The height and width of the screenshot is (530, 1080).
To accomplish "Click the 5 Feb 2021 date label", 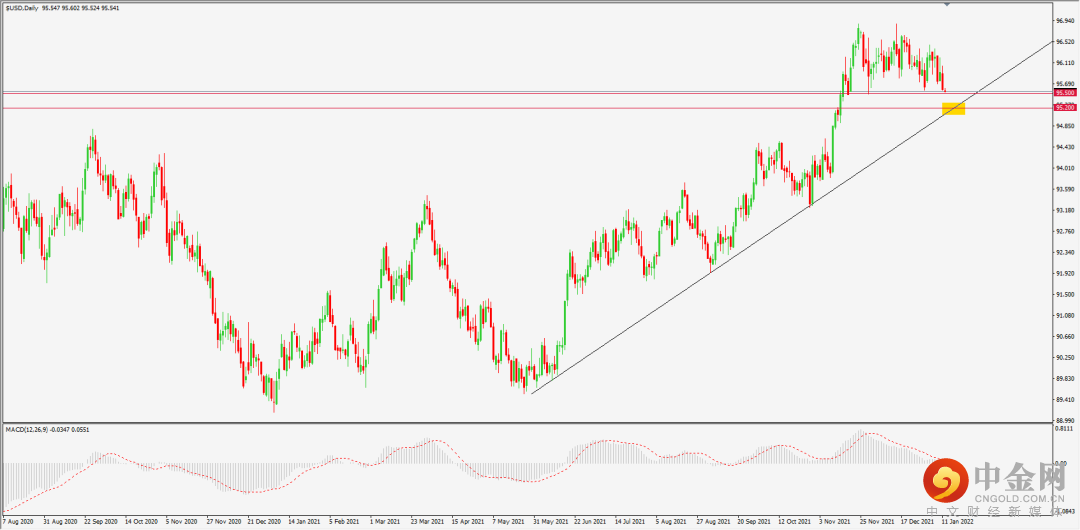I will (x=346, y=522).
